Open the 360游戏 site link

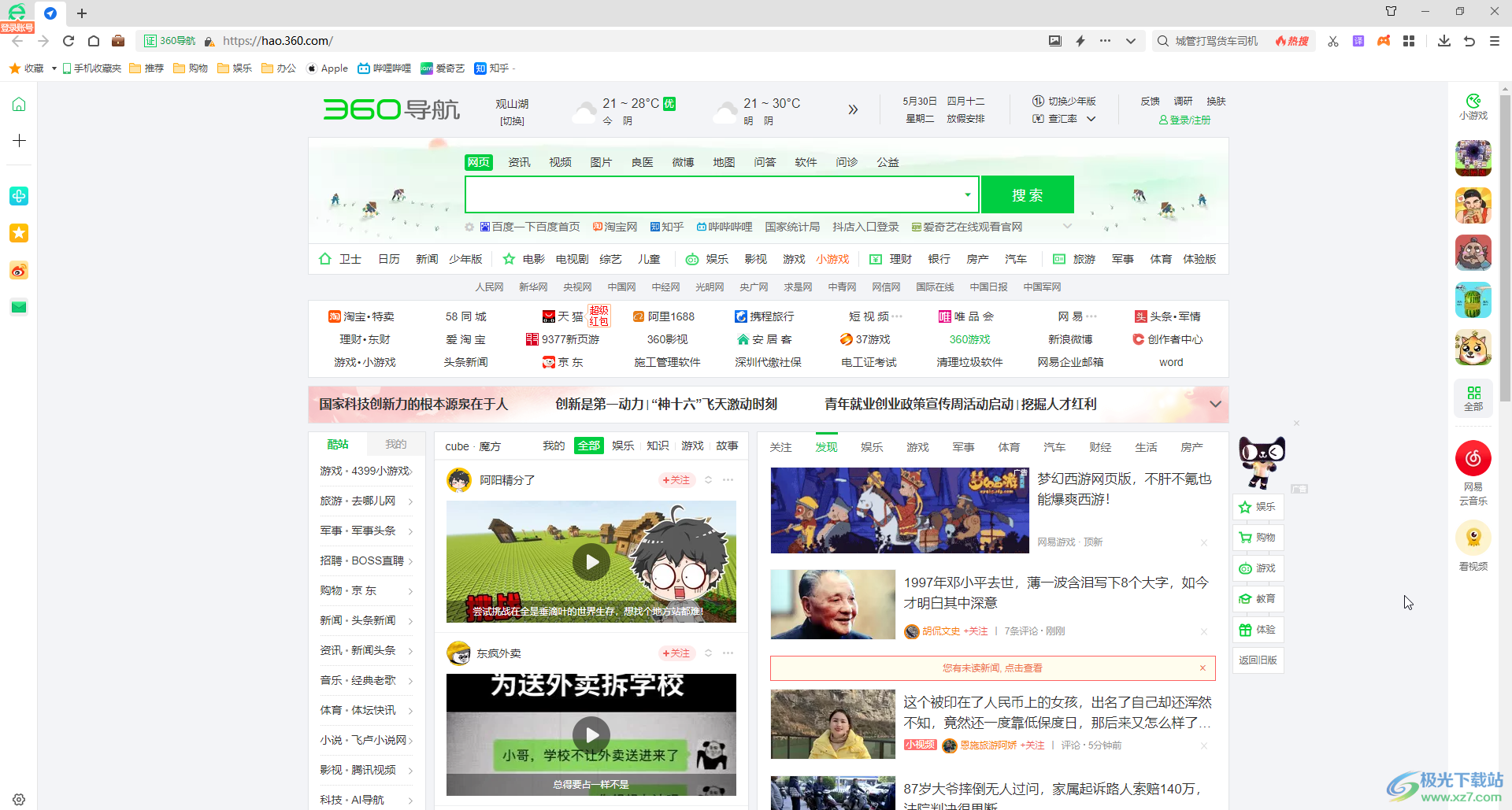click(x=969, y=339)
